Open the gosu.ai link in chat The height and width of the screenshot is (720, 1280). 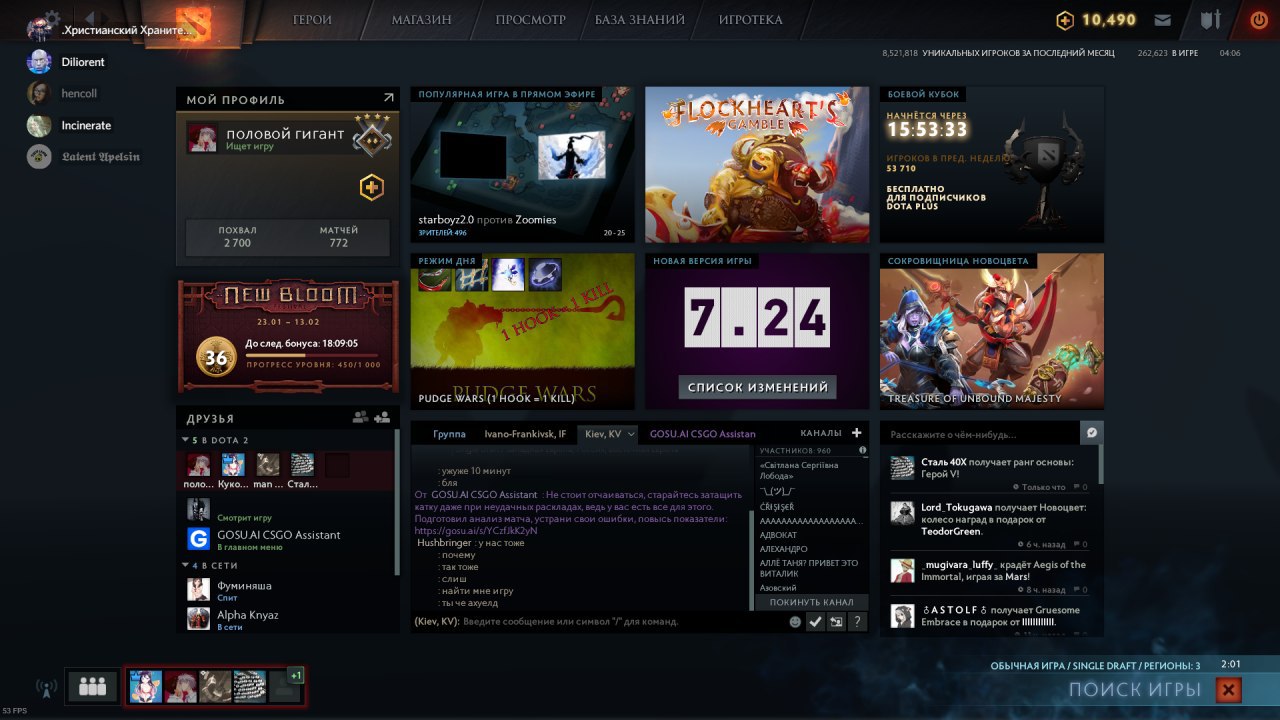(x=476, y=530)
